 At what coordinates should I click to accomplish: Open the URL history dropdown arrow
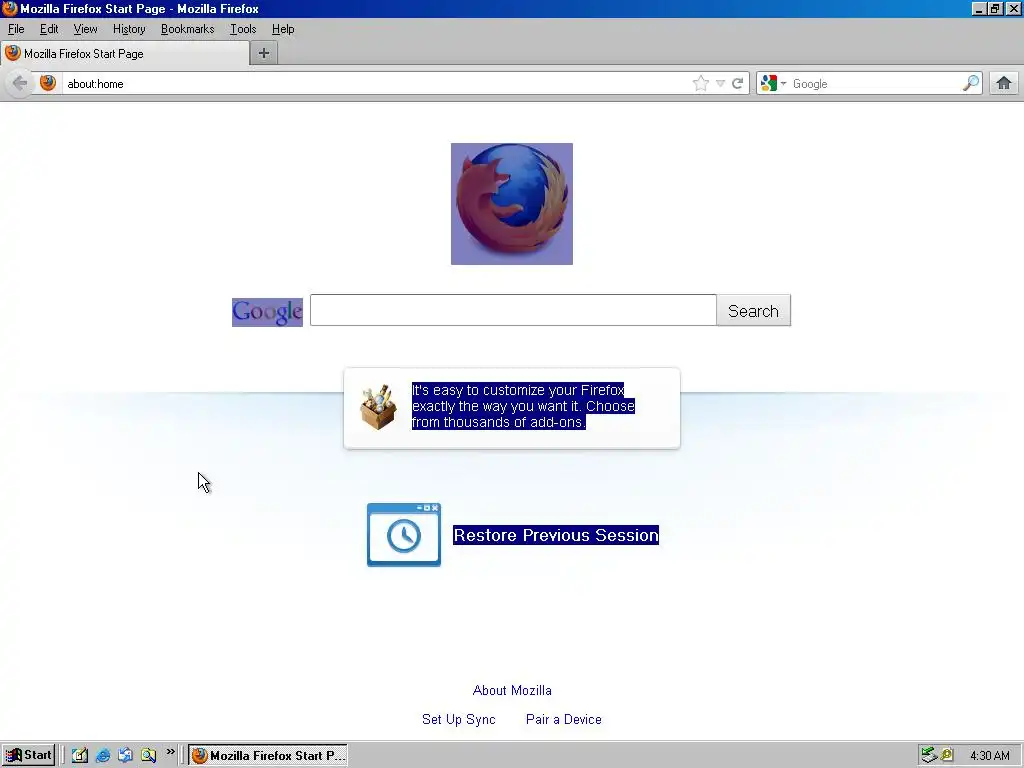720,84
